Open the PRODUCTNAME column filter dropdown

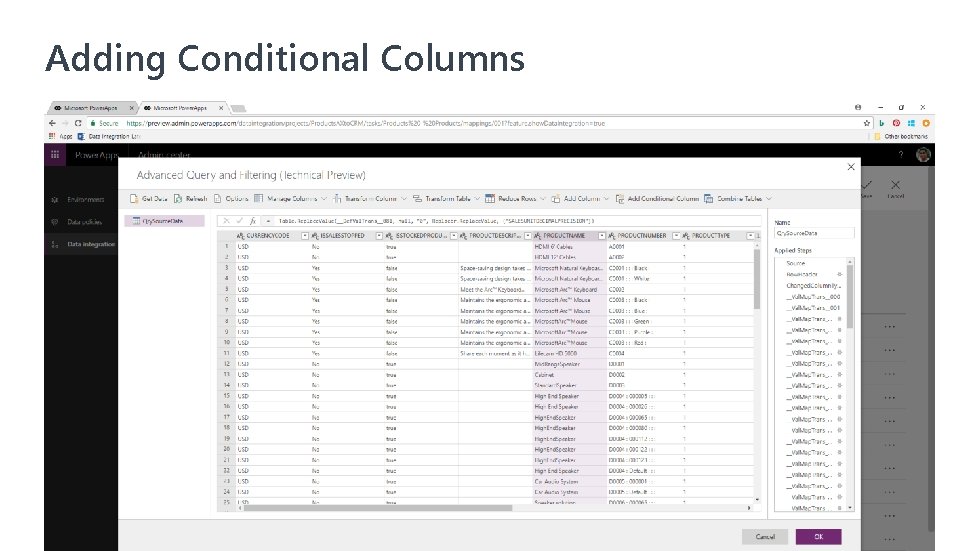click(x=602, y=236)
